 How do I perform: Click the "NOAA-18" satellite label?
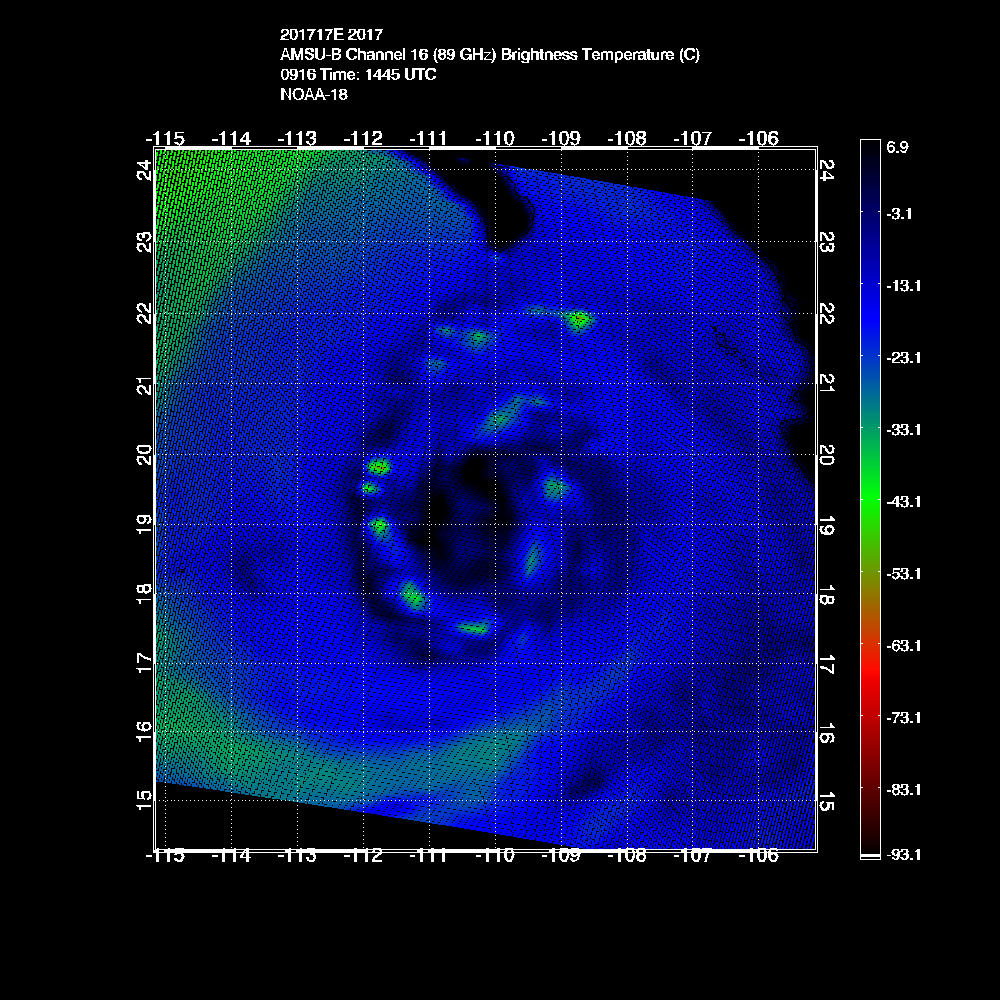[x=314, y=94]
